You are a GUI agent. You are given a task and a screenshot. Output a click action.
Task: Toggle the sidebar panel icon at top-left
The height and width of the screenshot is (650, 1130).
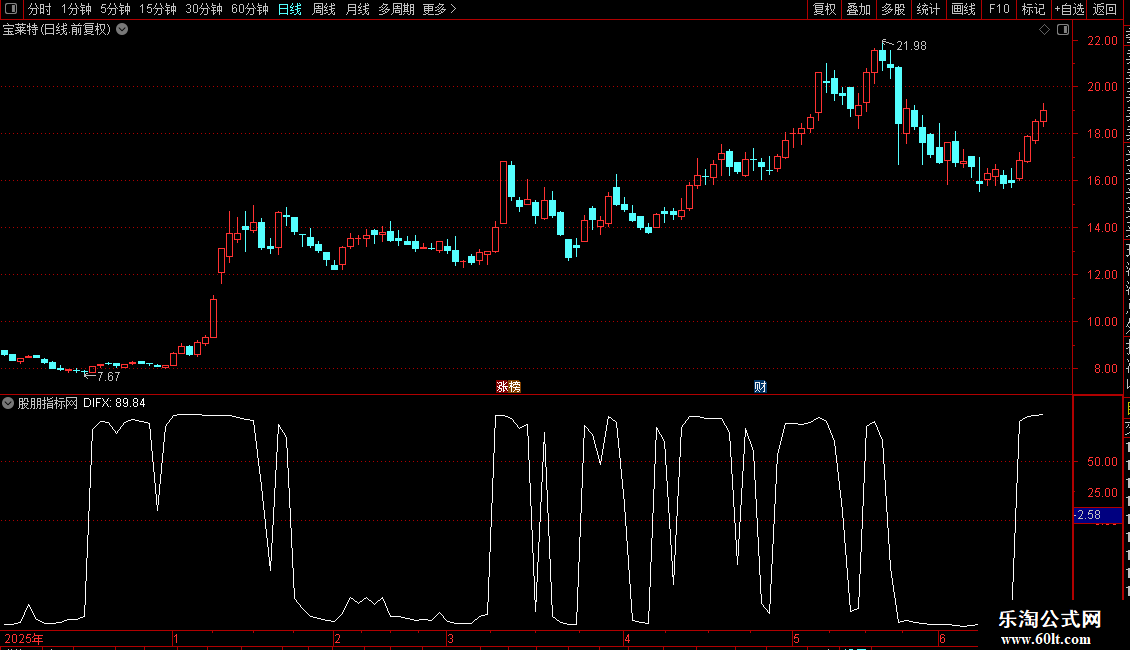(x=11, y=9)
